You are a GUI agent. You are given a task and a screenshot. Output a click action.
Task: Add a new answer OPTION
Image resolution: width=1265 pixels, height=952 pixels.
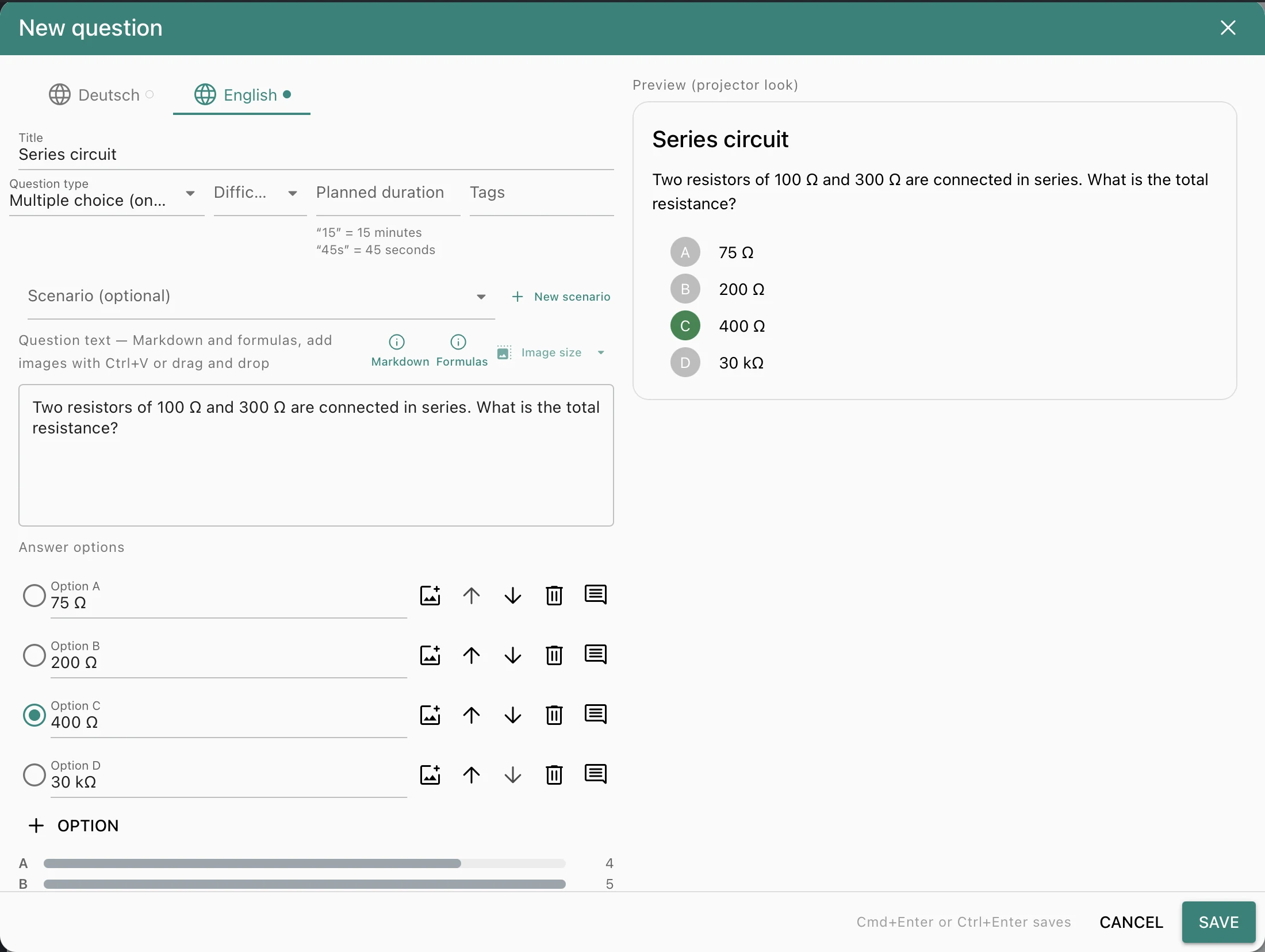tap(74, 826)
